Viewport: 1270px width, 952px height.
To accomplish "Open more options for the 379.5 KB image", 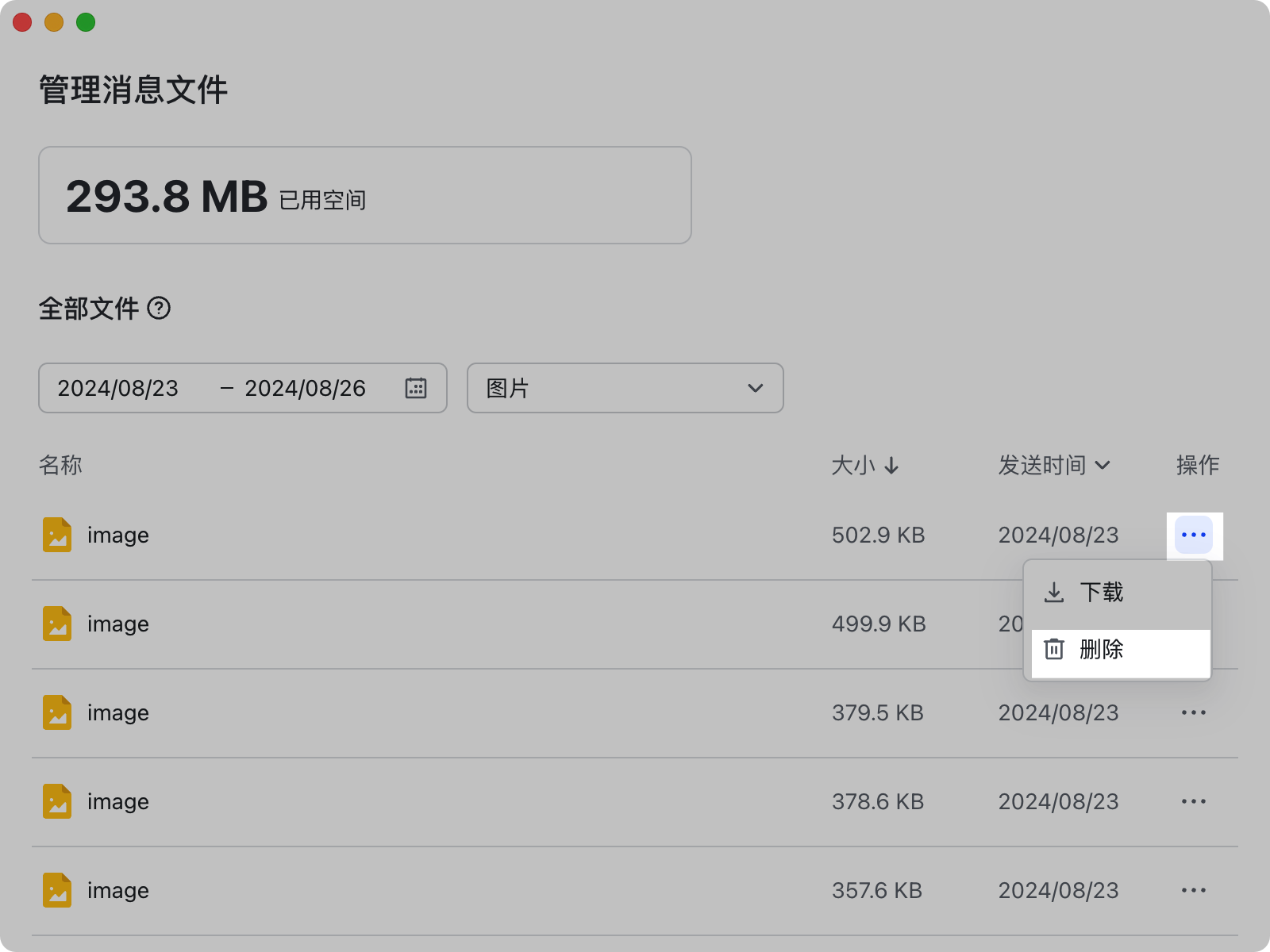I will 1193,712.
